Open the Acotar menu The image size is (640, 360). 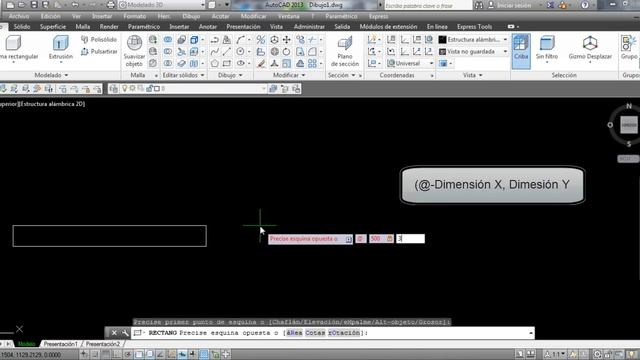pos(220,16)
